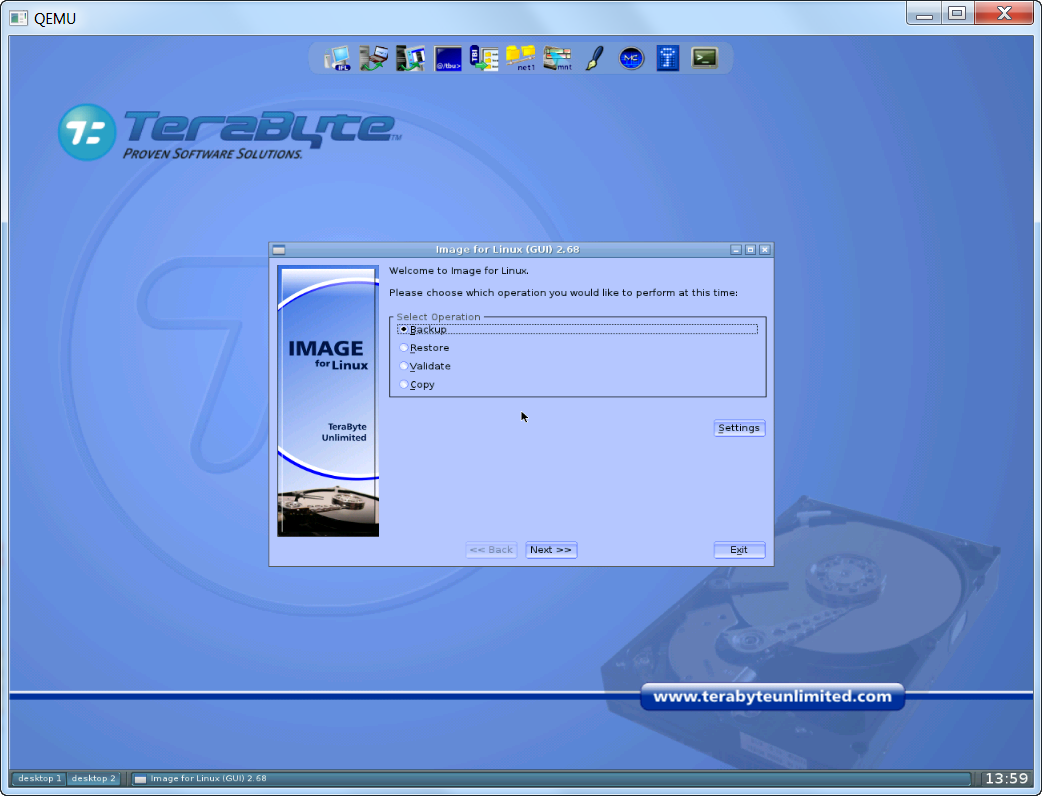This screenshot has height=796, width=1042.
Task: Minimize the Image for Linux dialog
Action: click(736, 250)
